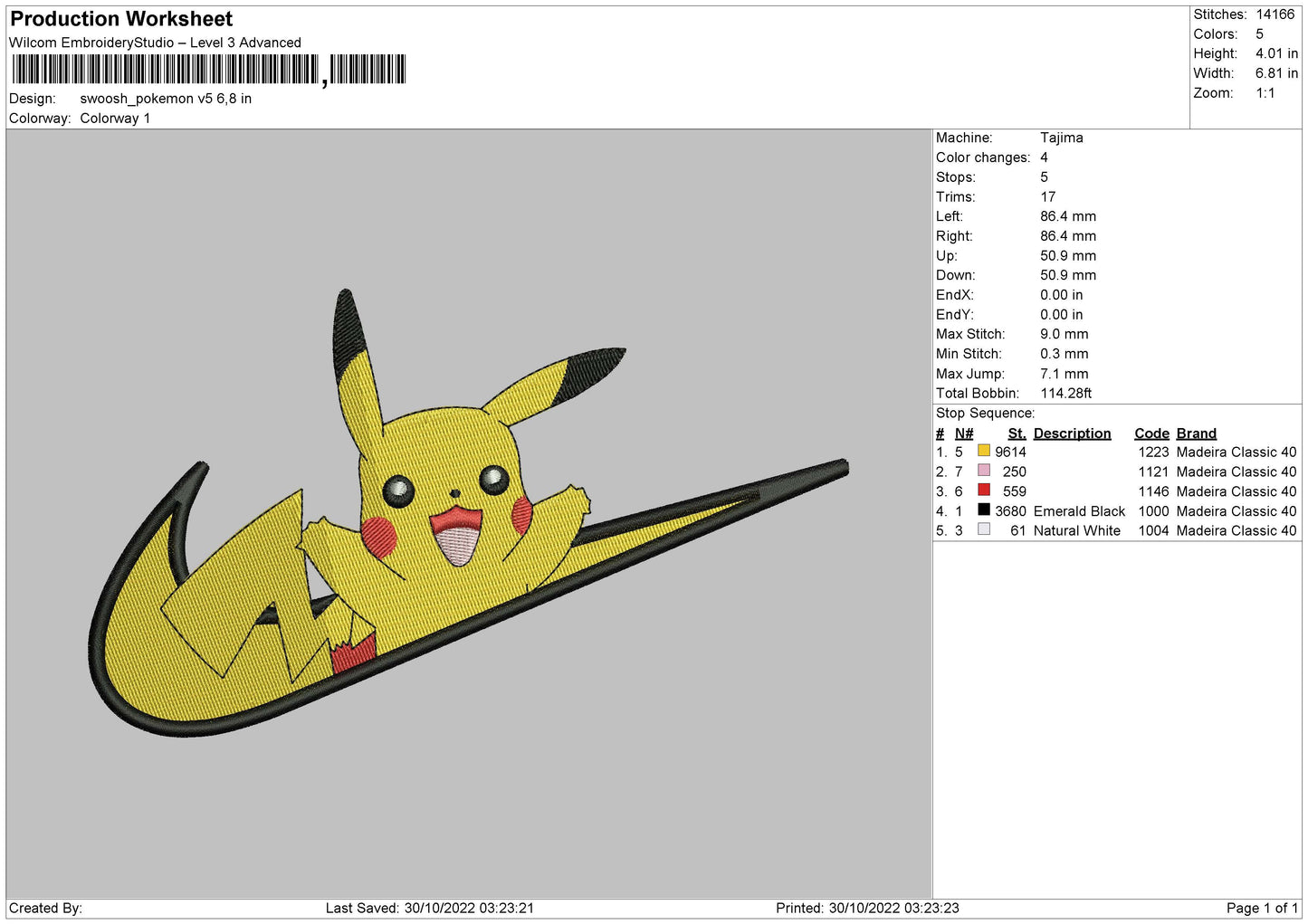
Task: Click the Stitches count value 14166
Action: [x=1275, y=14]
